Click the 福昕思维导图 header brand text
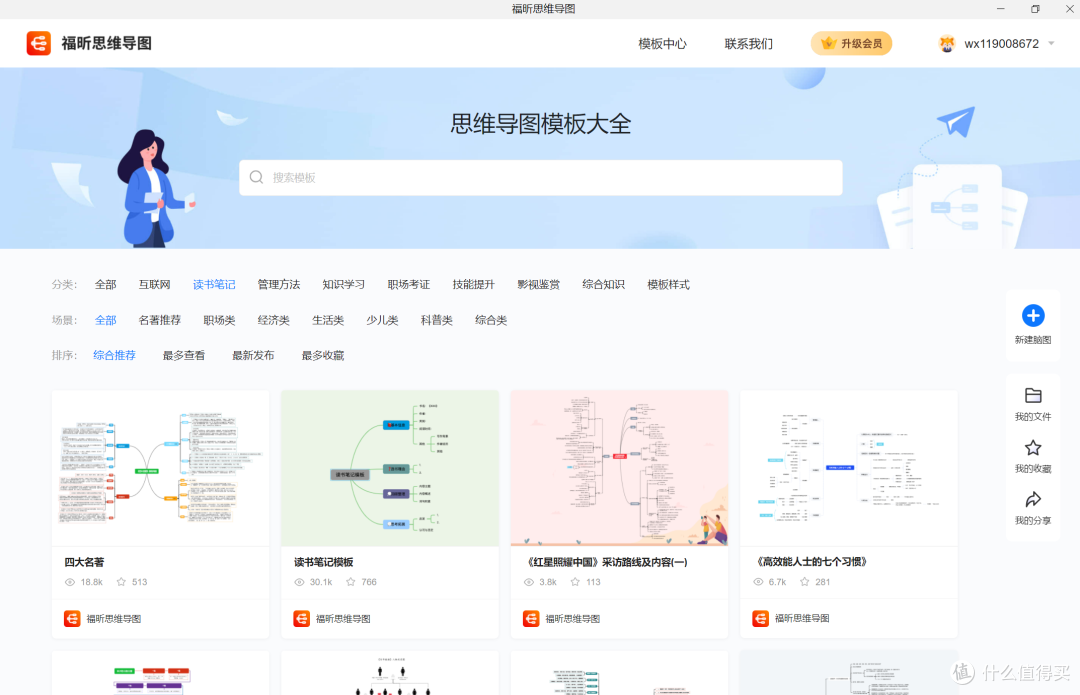 click(107, 43)
